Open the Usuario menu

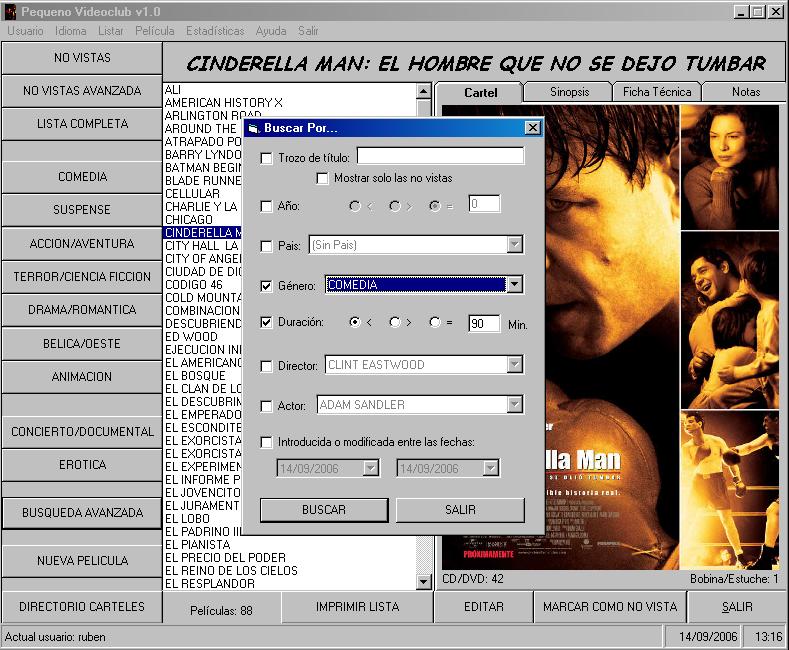(x=25, y=31)
